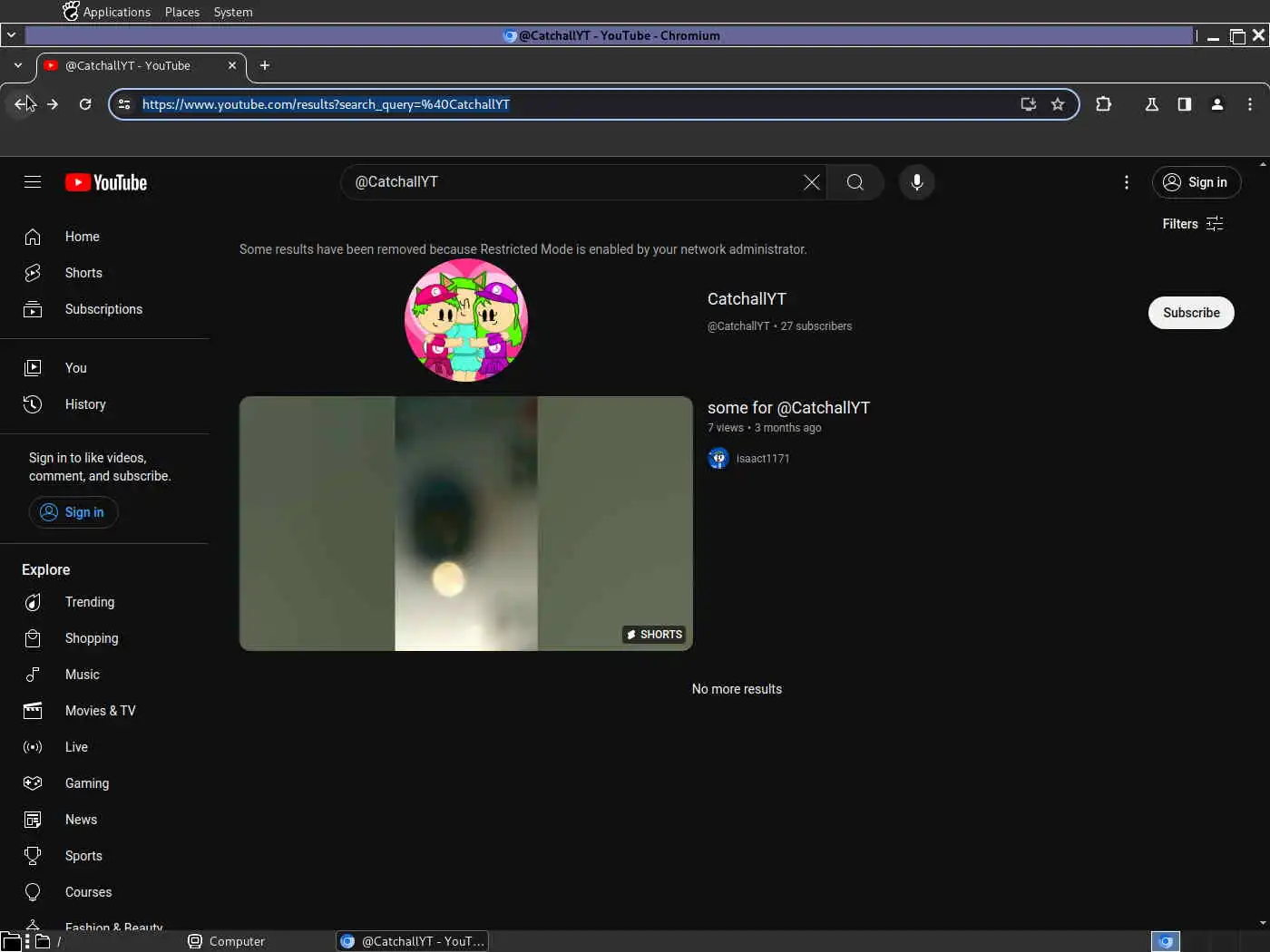Open Shorts from the sidebar icon
This screenshot has width=1270, height=952.
(x=33, y=273)
